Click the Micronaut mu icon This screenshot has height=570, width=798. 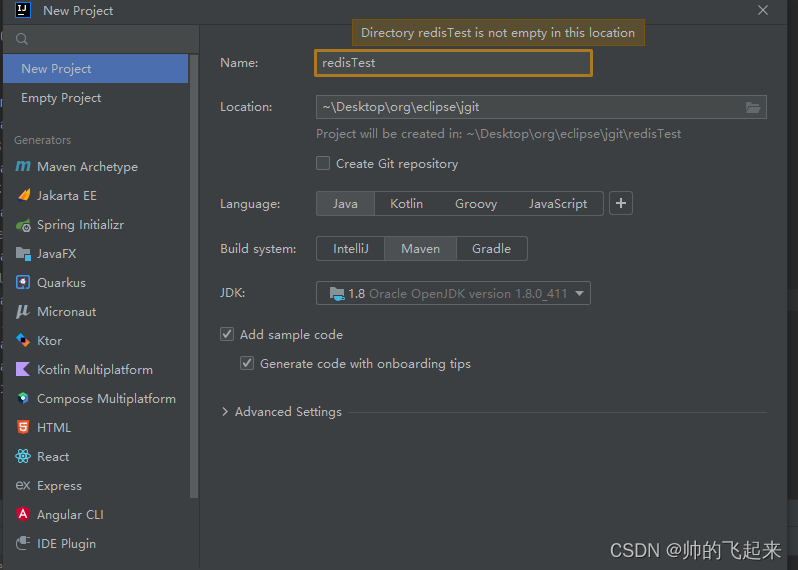point(23,311)
